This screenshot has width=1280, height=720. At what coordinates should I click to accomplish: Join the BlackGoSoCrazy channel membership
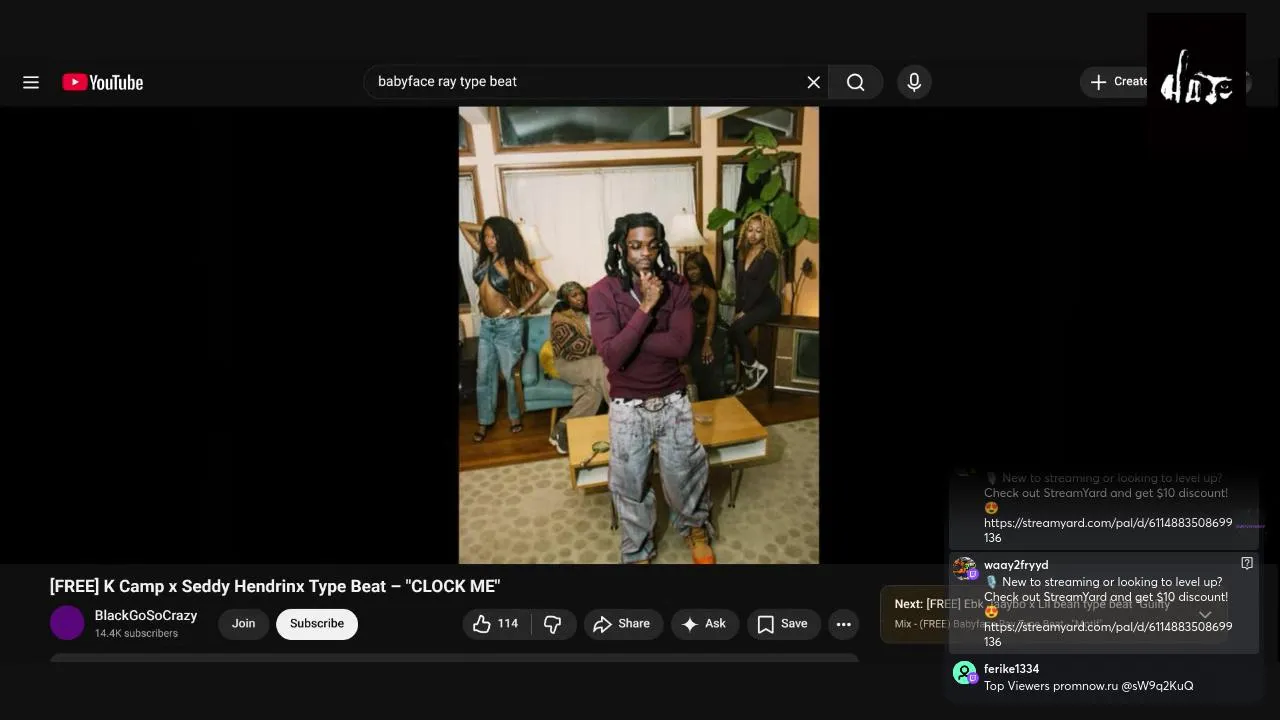click(244, 624)
